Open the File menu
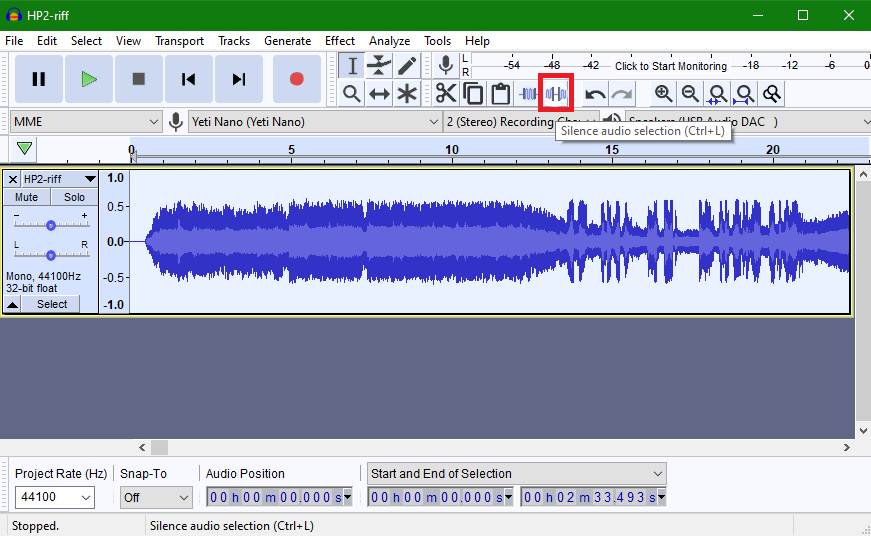The width and height of the screenshot is (871, 536). [x=14, y=41]
